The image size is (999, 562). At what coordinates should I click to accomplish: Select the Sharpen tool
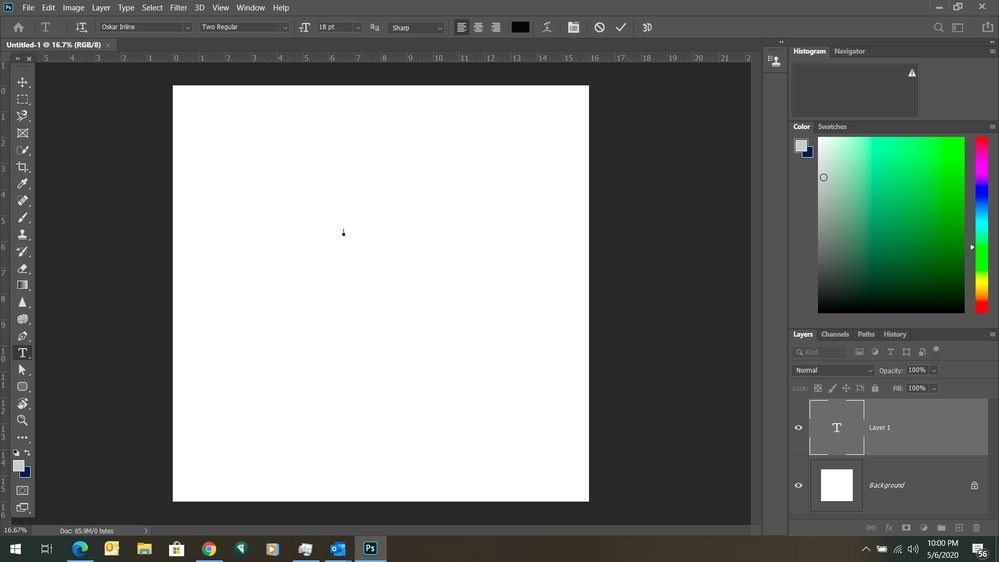tap(22, 302)
